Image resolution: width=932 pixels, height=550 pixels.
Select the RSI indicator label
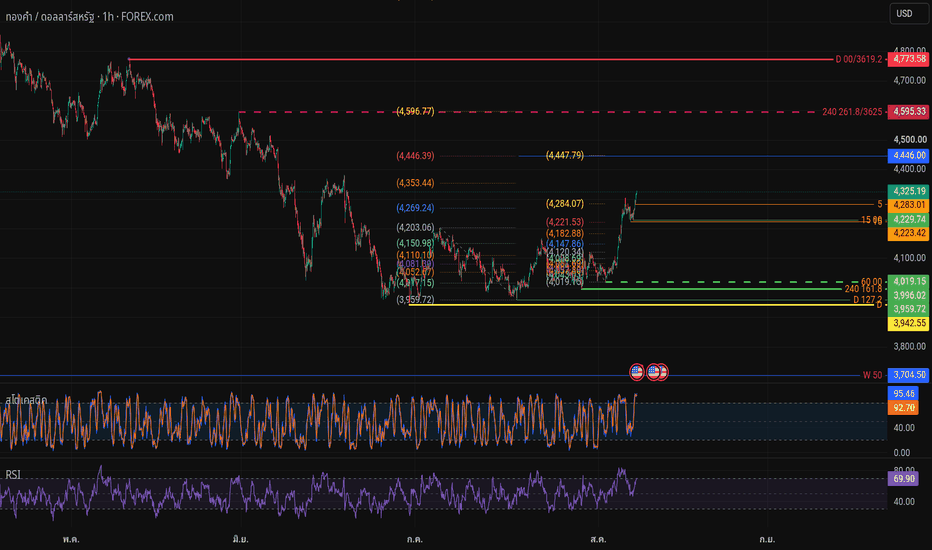point(13,474)
